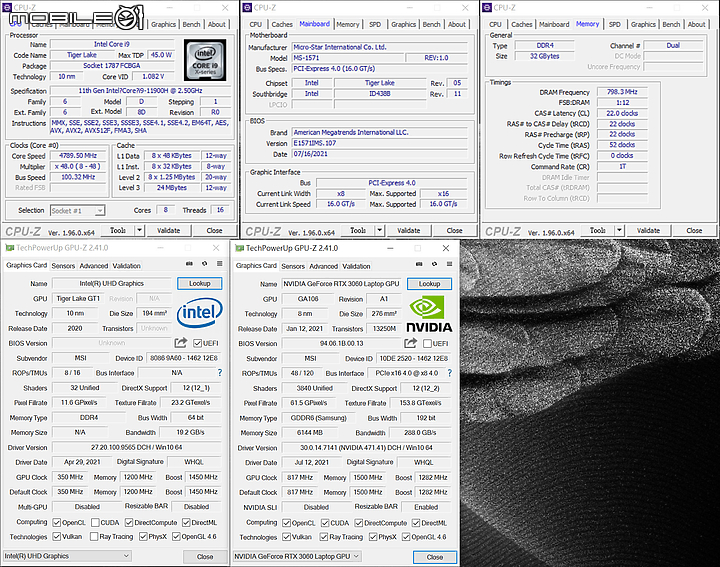The height and width of the screenshot is (567, 720).
Task: Click the Bus Interface question mark in Intel GPU-Z
Action: [220, 373]
